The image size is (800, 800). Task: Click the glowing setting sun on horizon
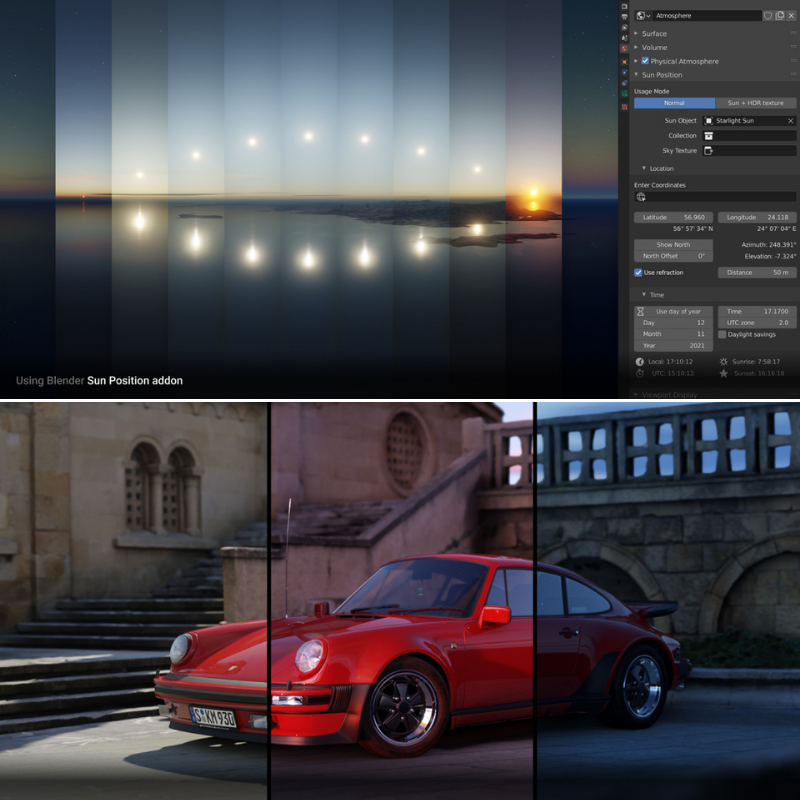[x=533, y=193]
